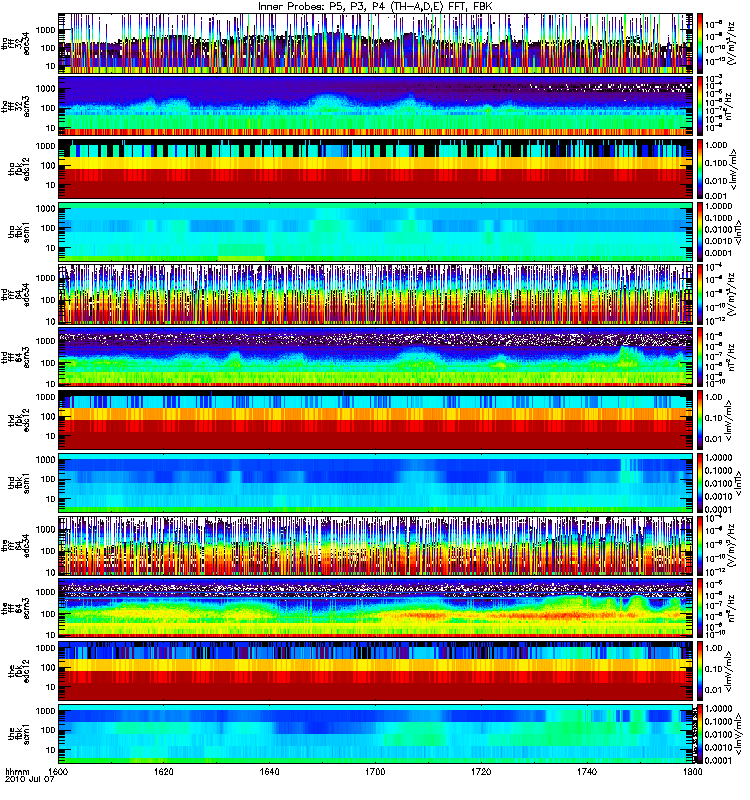Select the tha fff 32 scm3 spectrogram panel
The width and height of the screenshot is (750, 800).
[376, 106]
